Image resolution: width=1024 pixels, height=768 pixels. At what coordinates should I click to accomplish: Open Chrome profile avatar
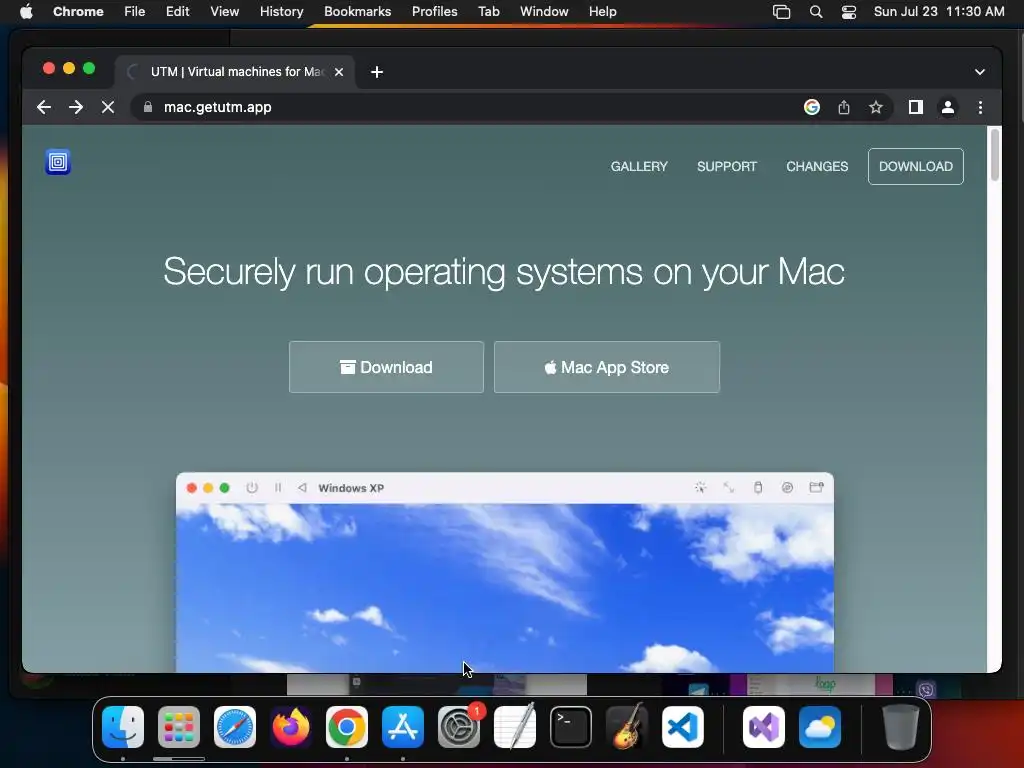948,107
